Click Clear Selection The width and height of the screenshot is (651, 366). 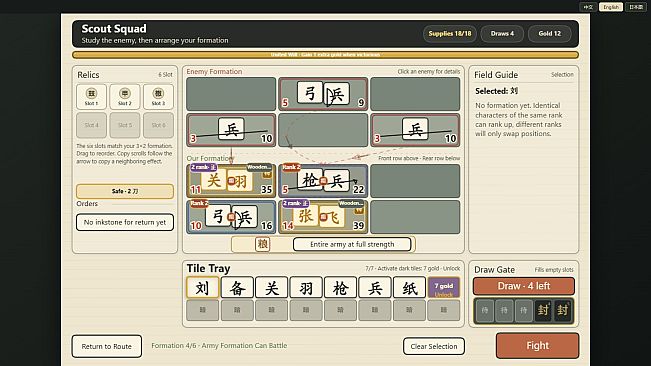(434, 346)
